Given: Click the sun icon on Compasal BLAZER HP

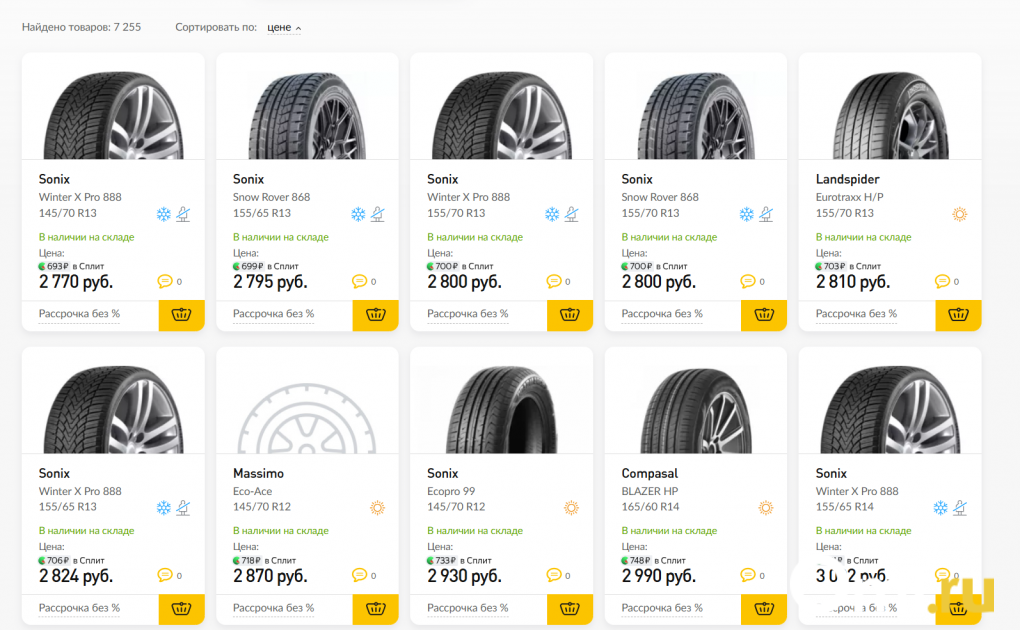Looking at the screenshot, I should tap(766, 508).
